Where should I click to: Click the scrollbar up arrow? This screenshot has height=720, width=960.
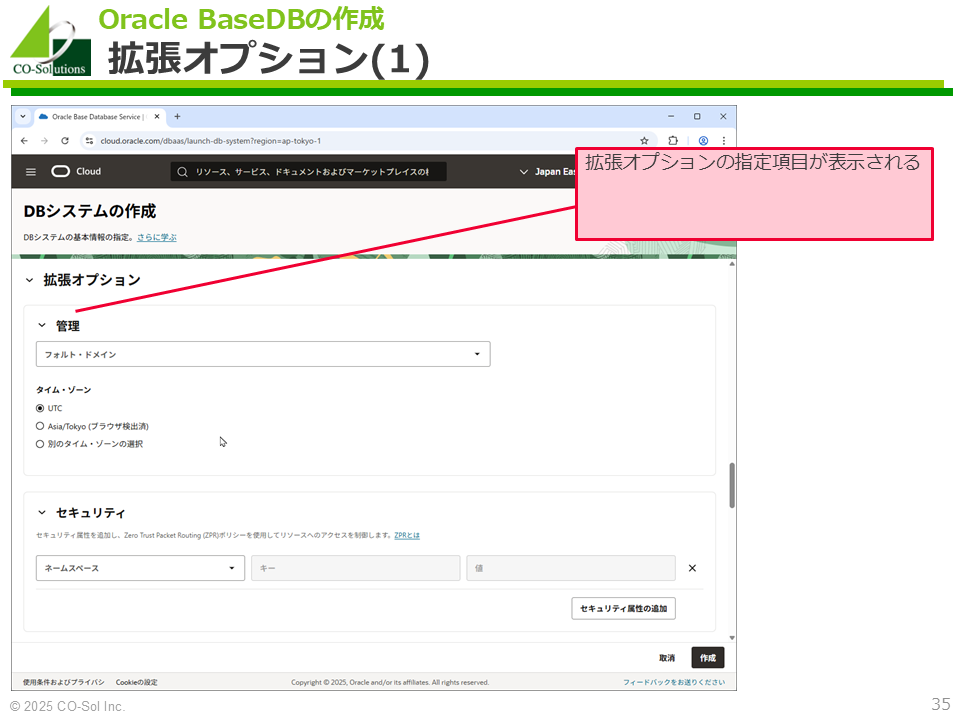click(x=732, y=264)
